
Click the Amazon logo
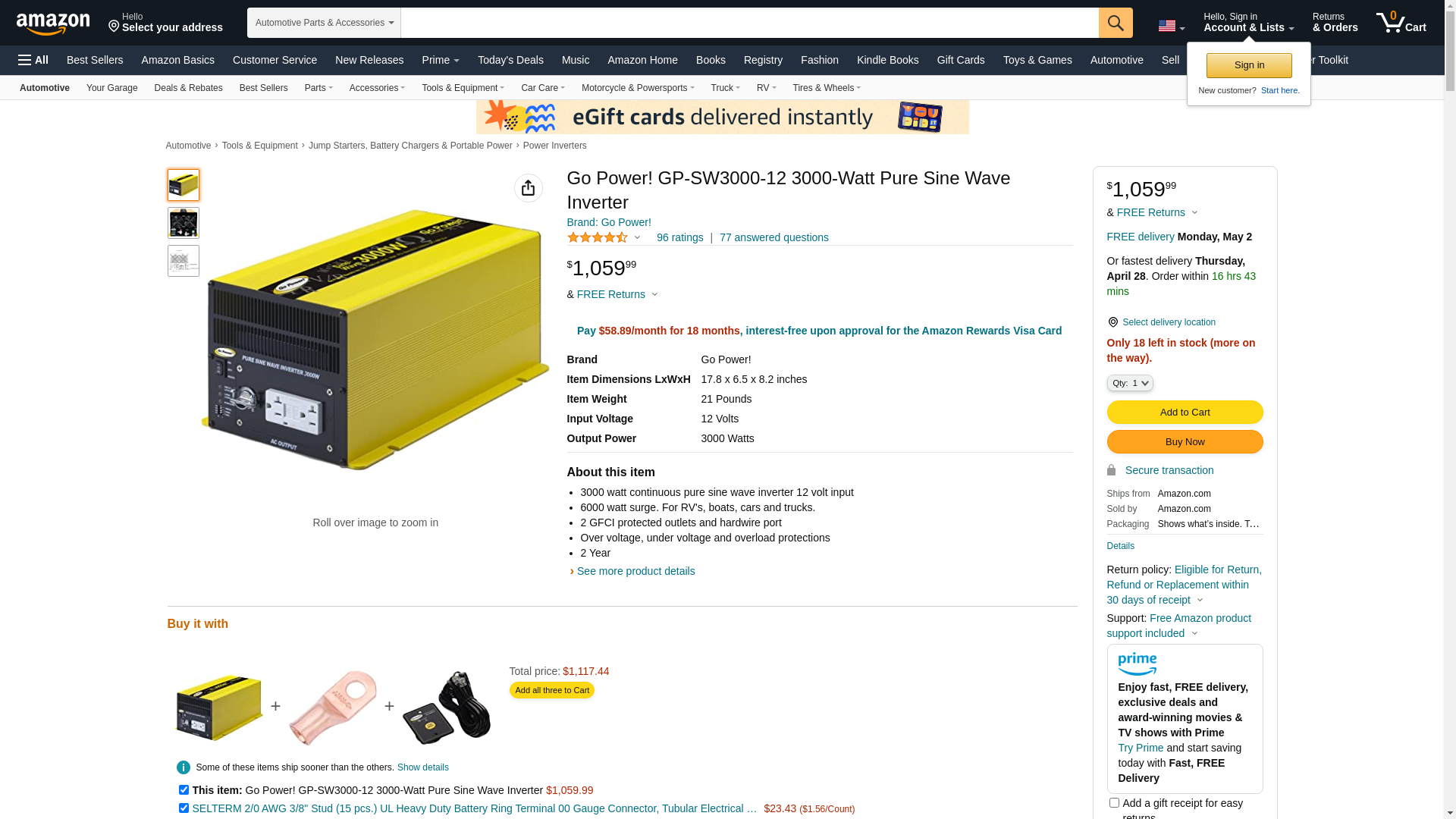coord(53,24)
